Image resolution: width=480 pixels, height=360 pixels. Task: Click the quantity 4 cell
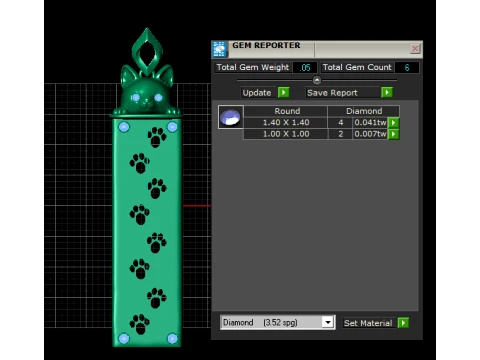(340, 123)
